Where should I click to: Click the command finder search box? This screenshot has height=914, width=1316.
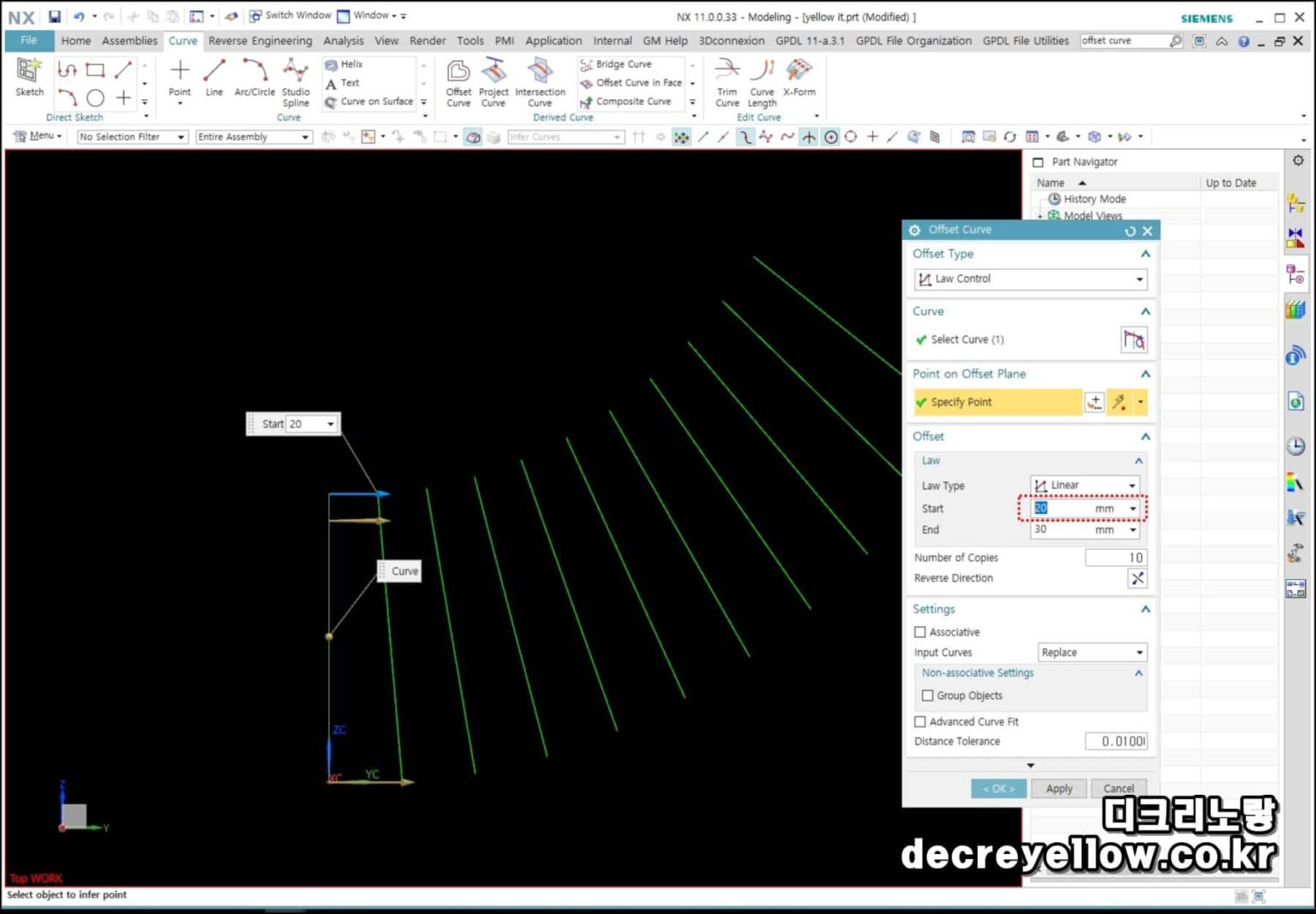point(1124,40)
